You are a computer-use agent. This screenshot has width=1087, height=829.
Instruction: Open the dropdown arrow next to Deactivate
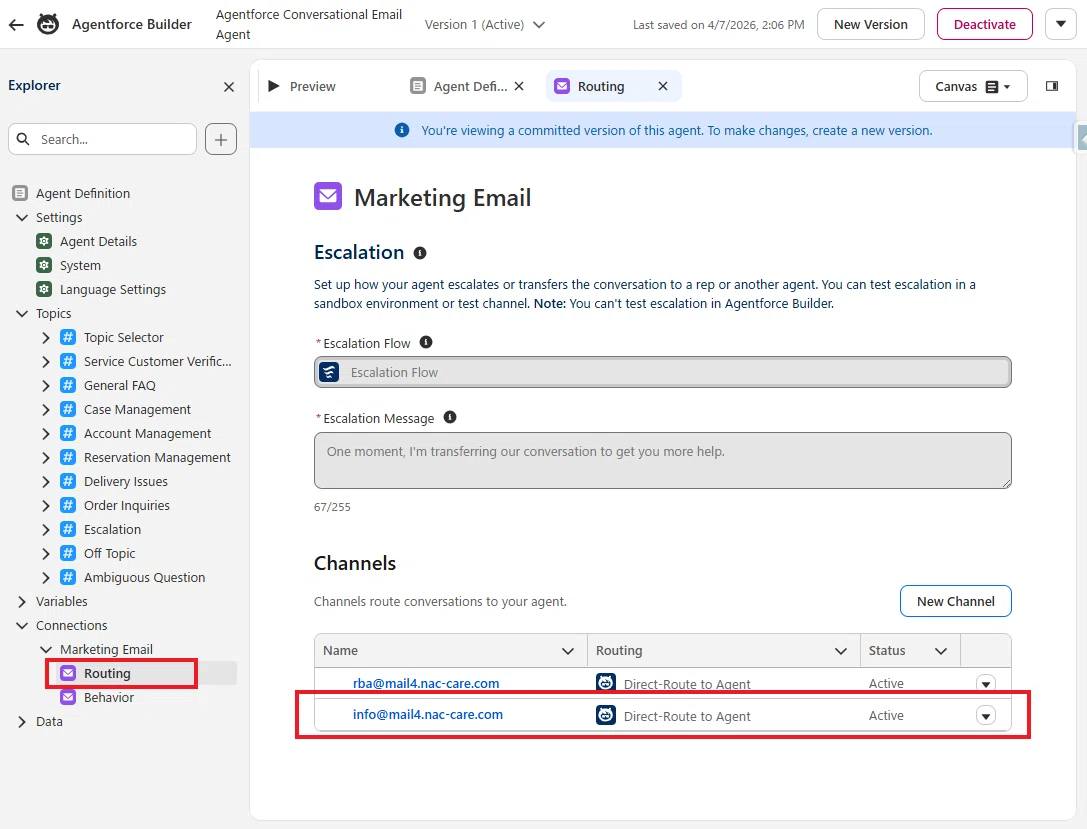click(1061, 24)
